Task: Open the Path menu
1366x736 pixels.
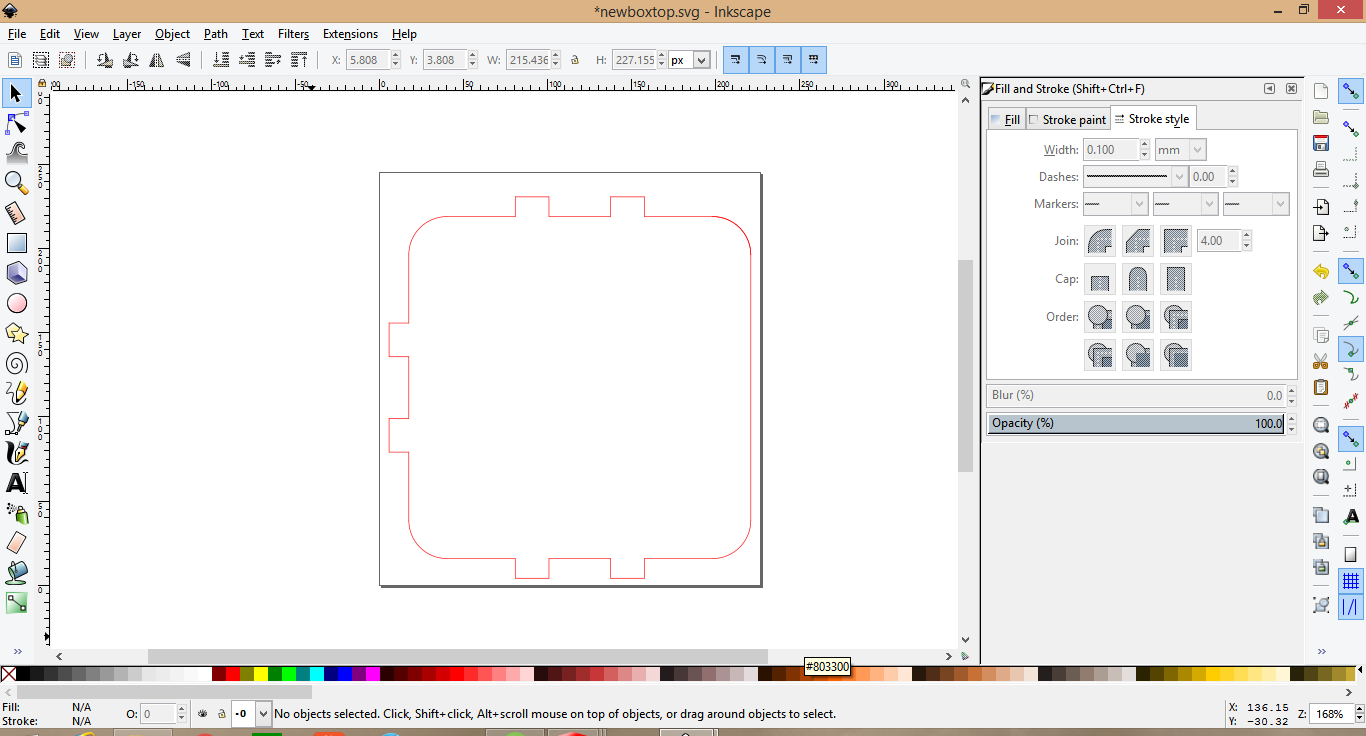Action: [216, 34]
